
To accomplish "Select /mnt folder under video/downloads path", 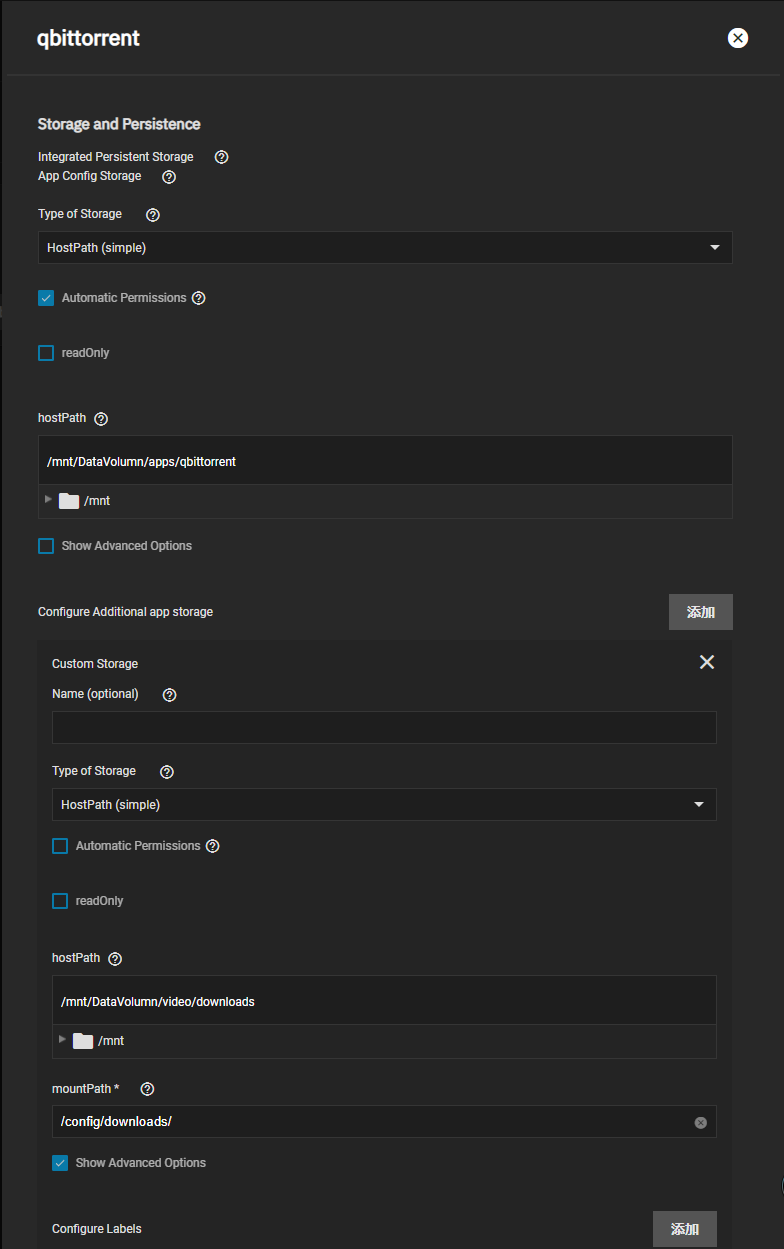I will click(x=98, y=1041).
